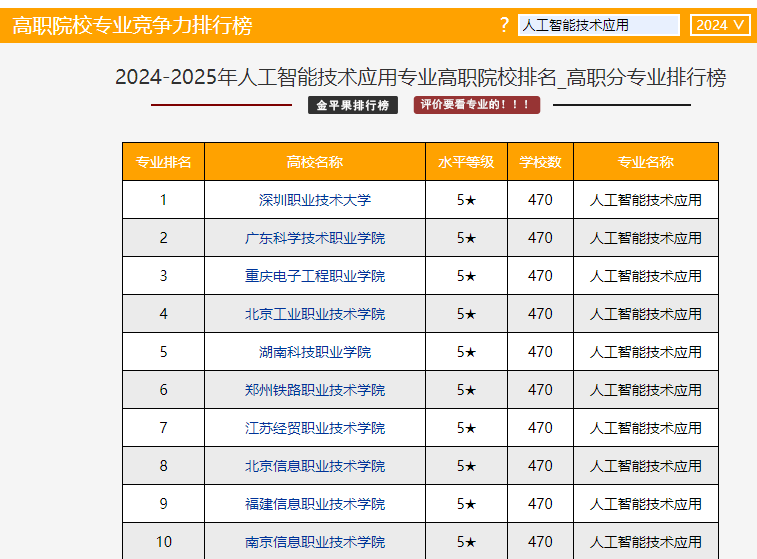Viewport: 757px width, 559px height.
Task: Open 重庆电子工程职业学院 link
Action: [x=314, y=276]
